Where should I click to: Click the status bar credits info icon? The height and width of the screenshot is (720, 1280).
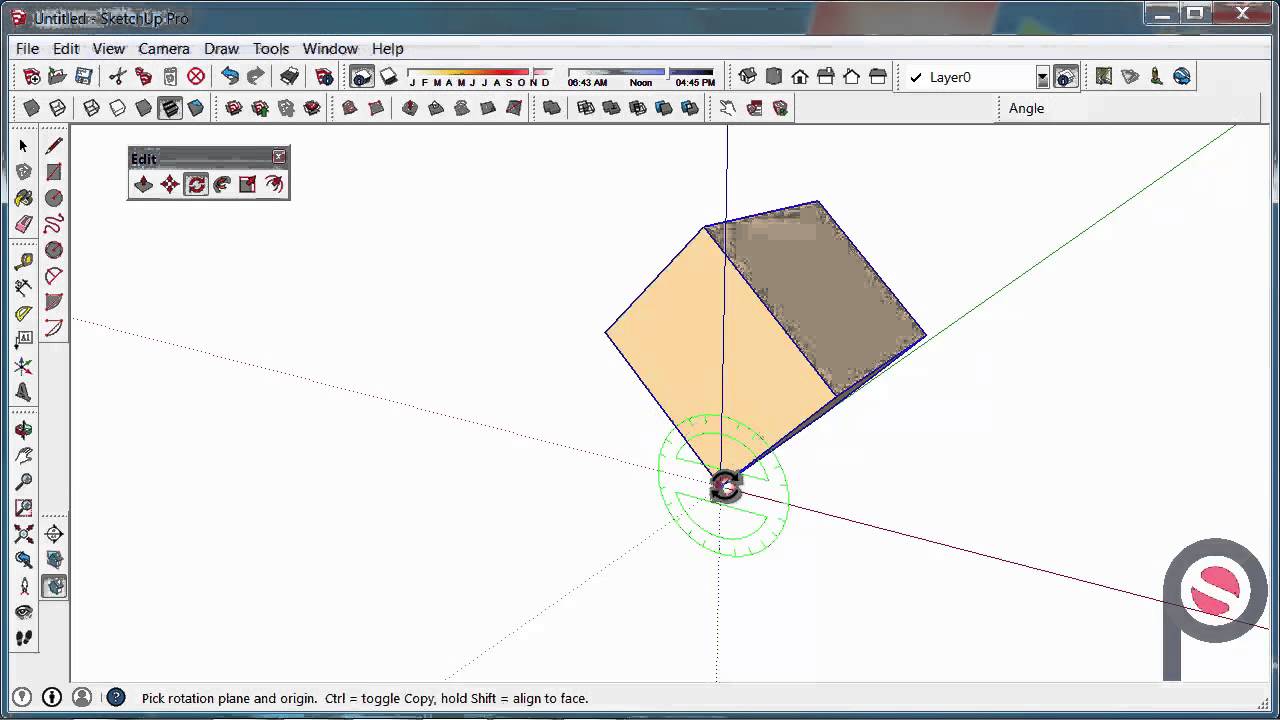pos(52,698)
